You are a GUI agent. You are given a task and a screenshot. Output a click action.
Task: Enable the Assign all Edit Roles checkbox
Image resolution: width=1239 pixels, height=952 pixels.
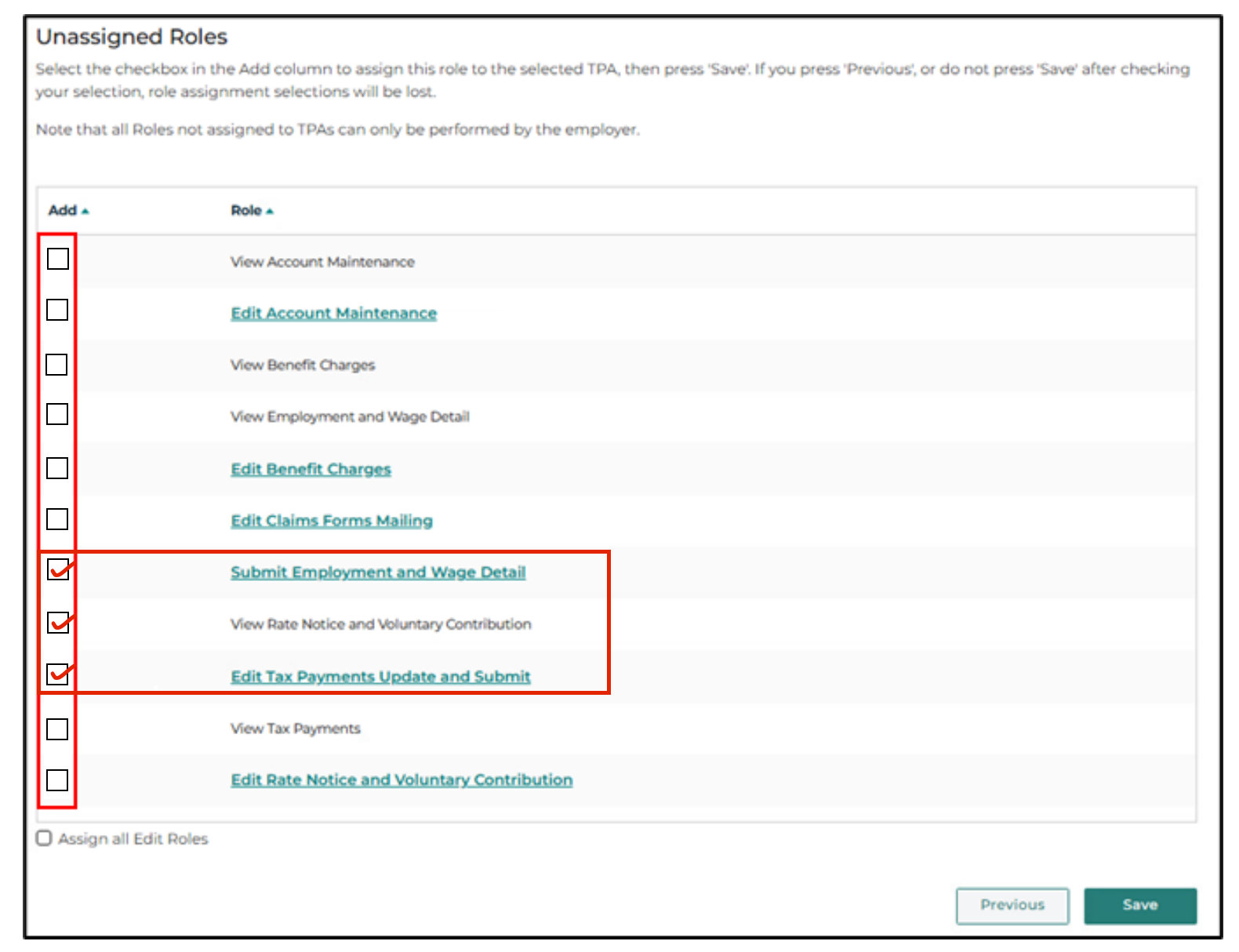tap(45, 838)
